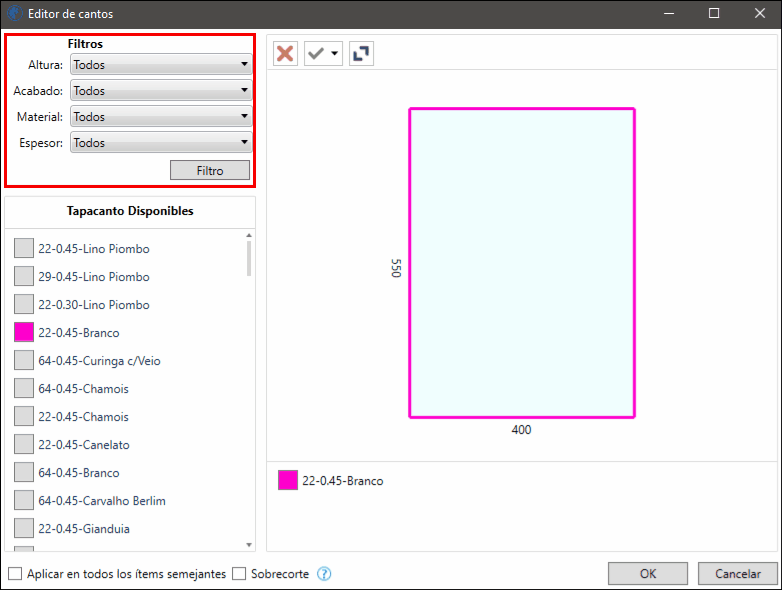Image resolution: width=782 pixels, height=590 pixels.
Task: Click the 64-0.45-Branco list text
Action: pos(79,472)
